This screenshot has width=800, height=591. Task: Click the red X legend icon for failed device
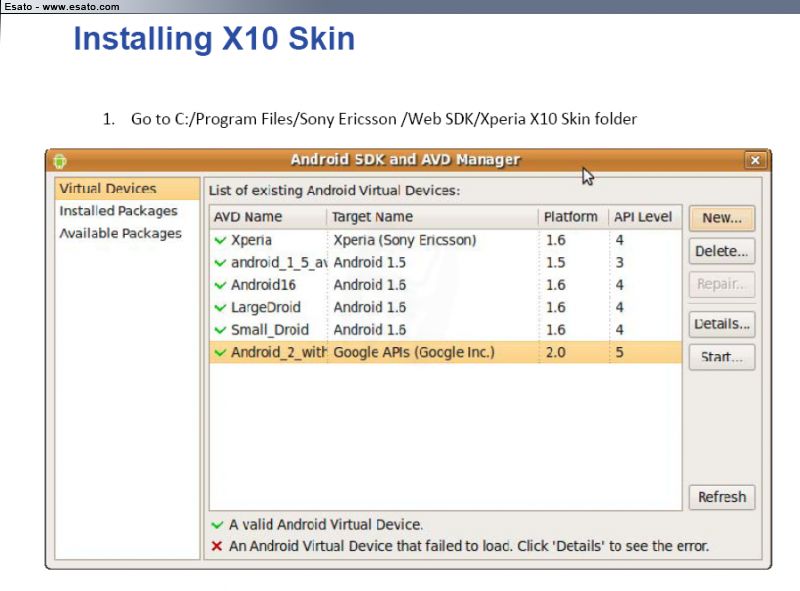(217, 547)
